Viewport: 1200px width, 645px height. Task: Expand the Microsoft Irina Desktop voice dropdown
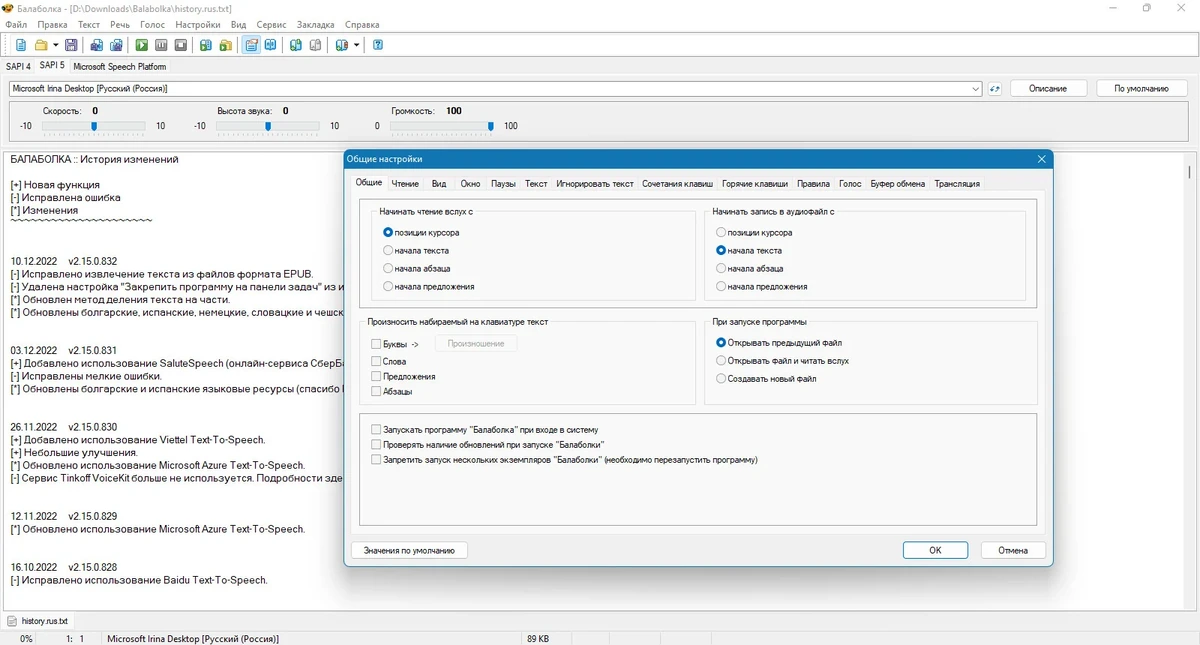pyautogui.click(x=975, y=89)
